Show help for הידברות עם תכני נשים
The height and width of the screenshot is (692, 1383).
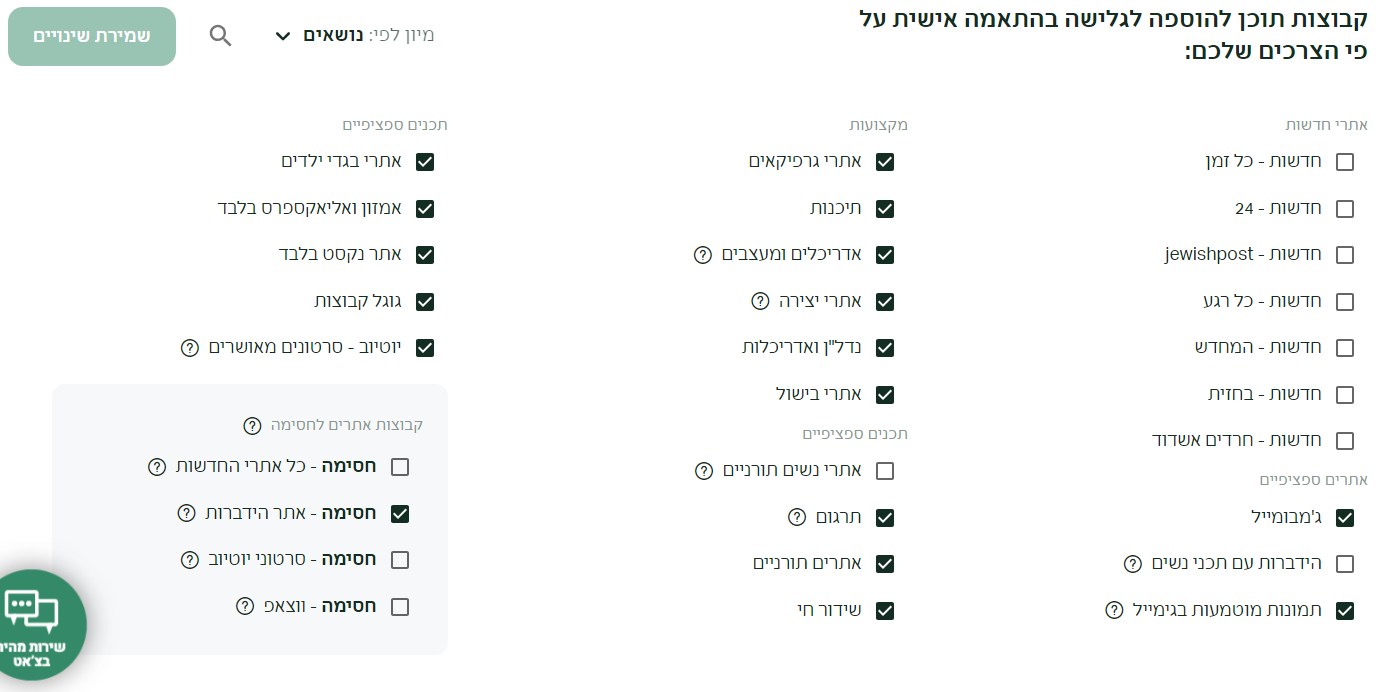pyautogui.click(x=1133, y=564)
